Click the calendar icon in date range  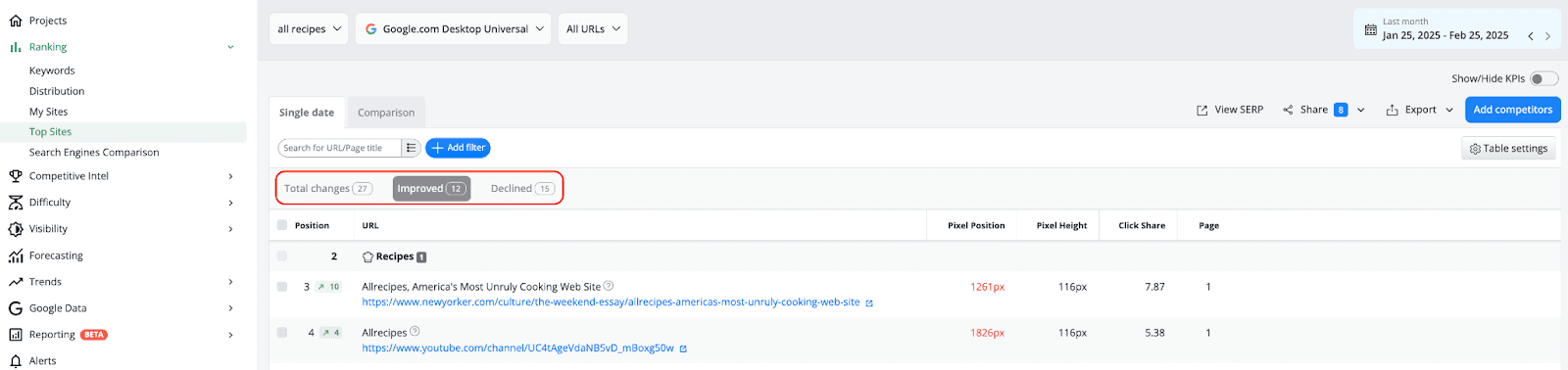click(x=1370, y=29)
